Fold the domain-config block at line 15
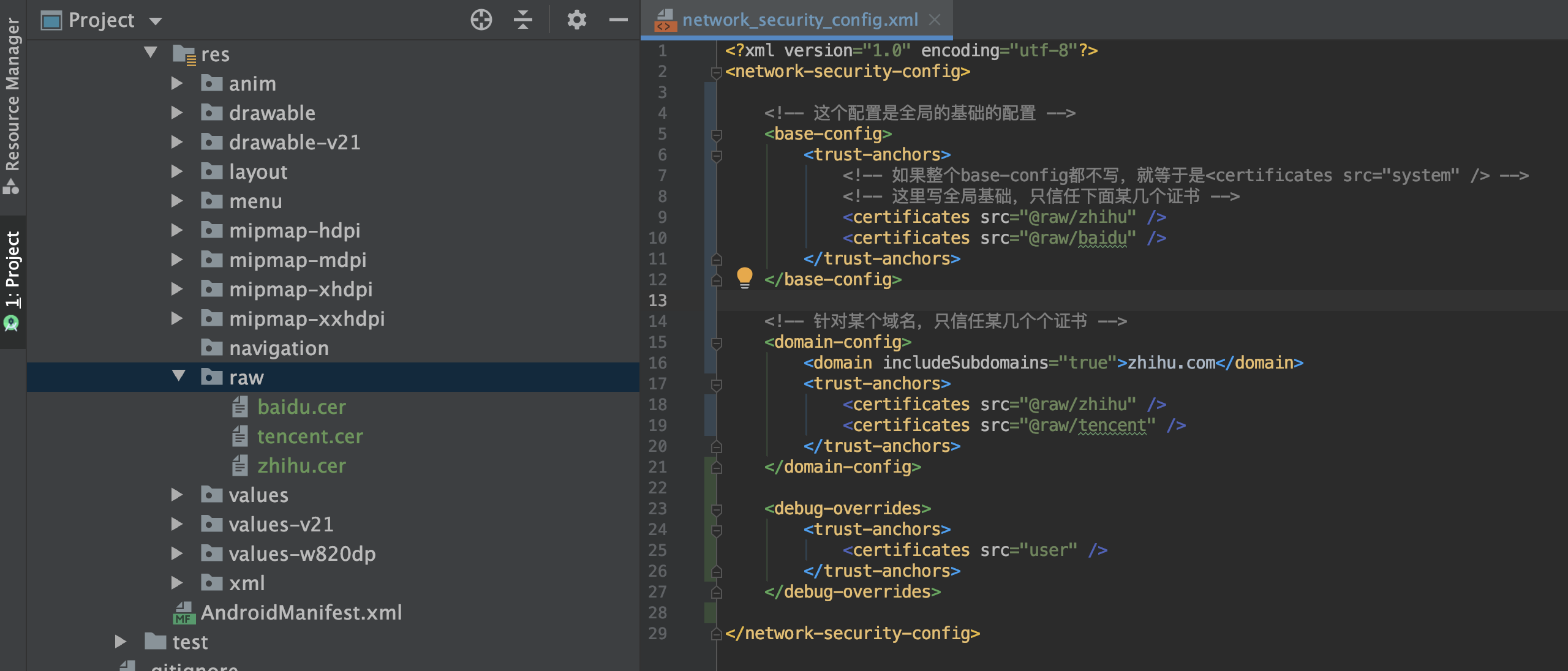This screenshot has width=1568, height=671. point(716,342)
